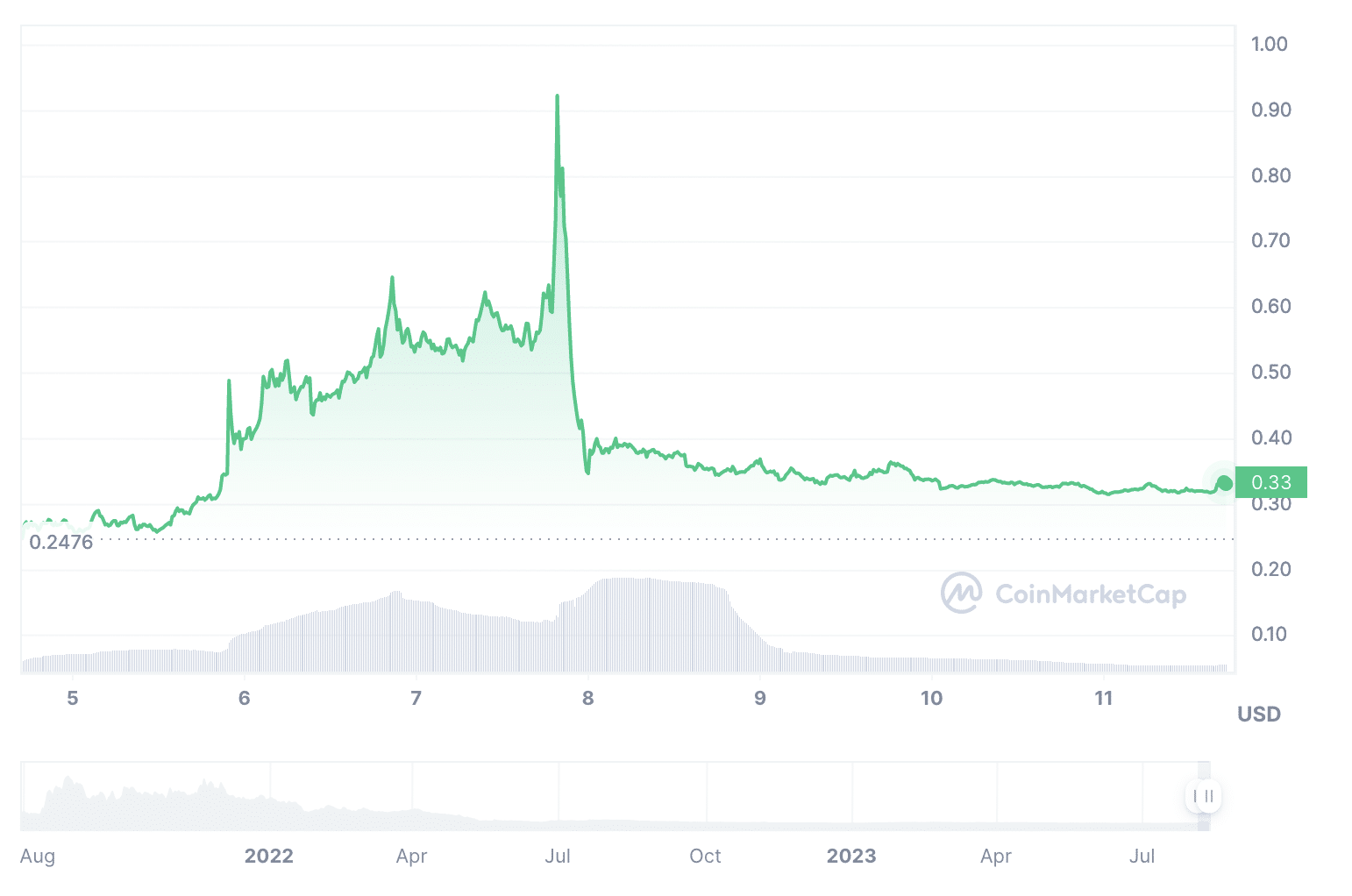Click the 2022 label in the navigator
The height and width of the screenshot is (896, 1352).
pos(268,856)
